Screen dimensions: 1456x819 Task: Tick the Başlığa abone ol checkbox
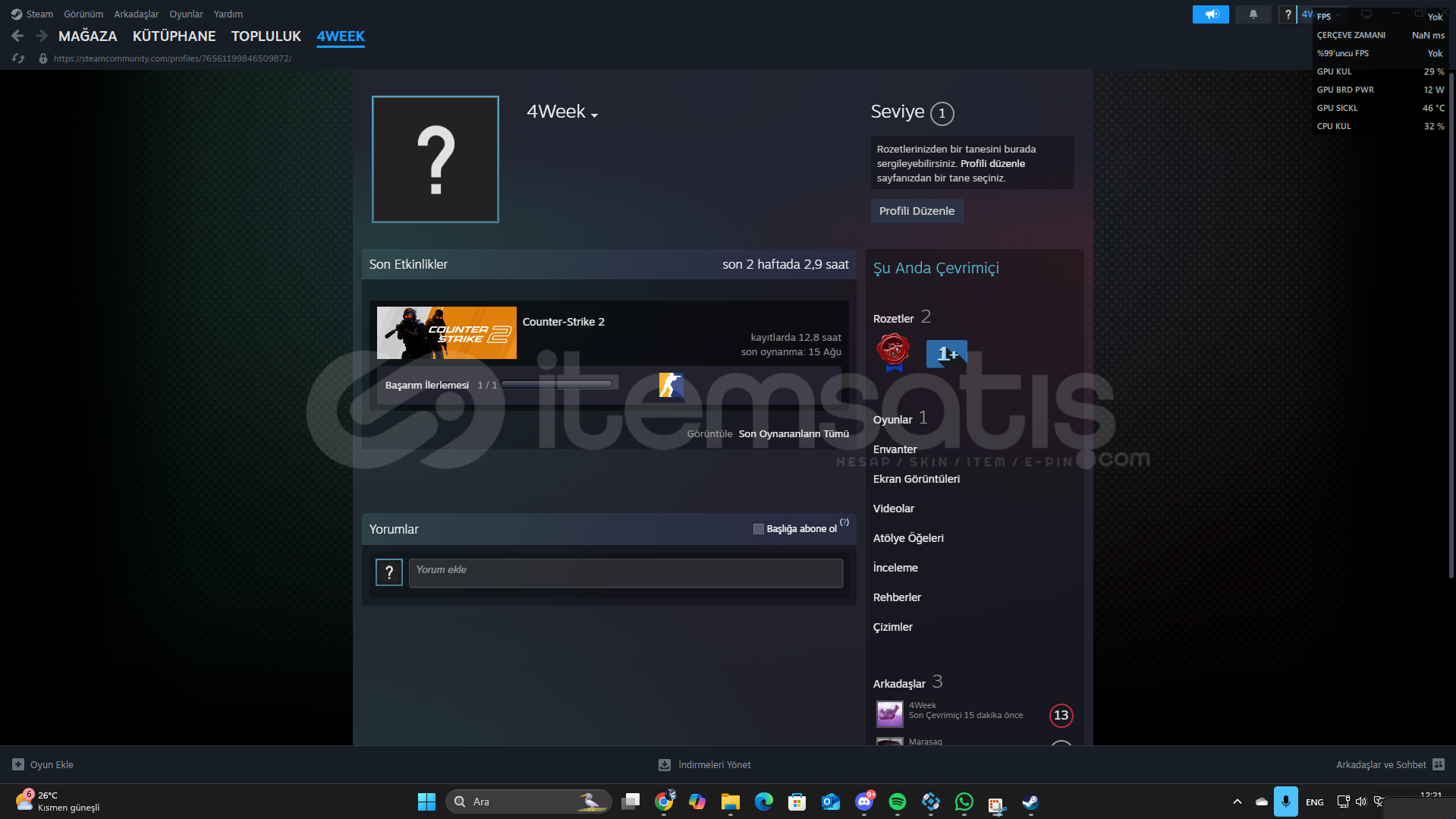tap(758, 529)
